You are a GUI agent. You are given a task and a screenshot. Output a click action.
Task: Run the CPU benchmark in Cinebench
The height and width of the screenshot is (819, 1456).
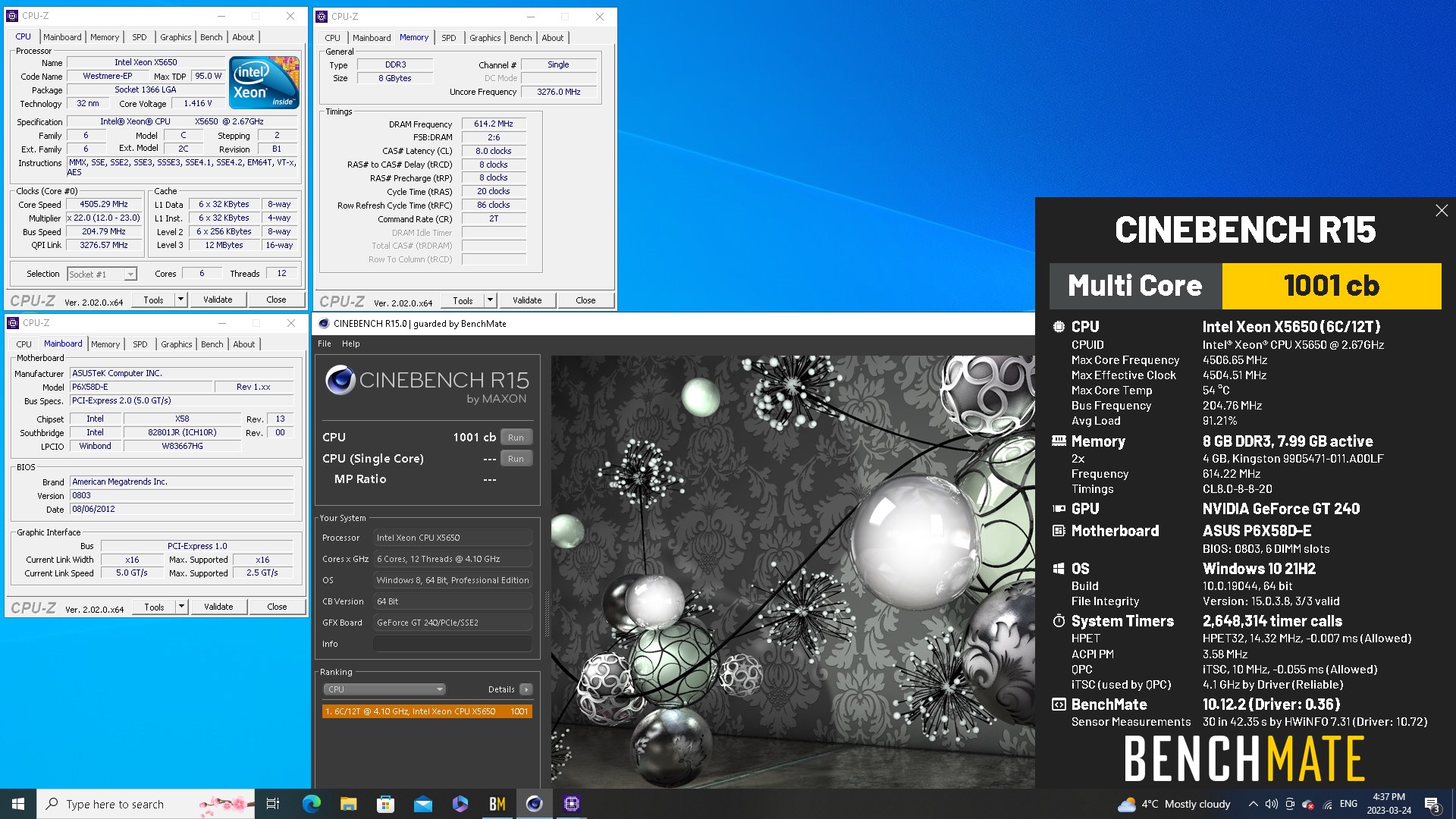(516, 438)
